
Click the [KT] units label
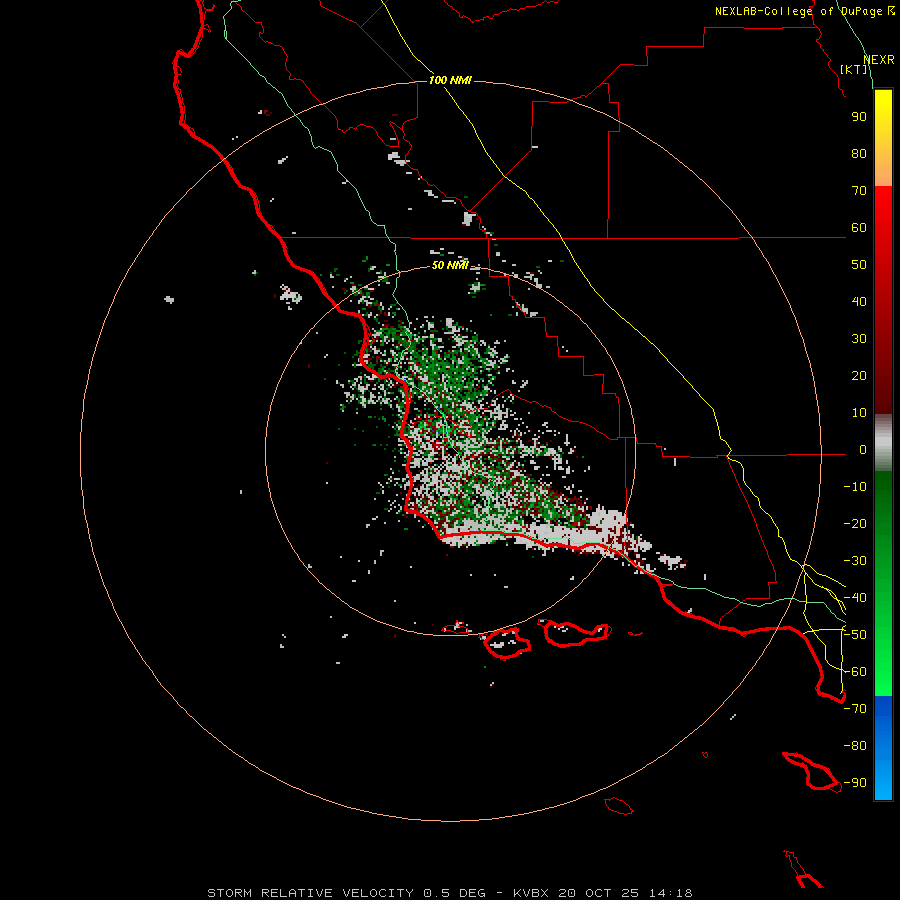854,69
